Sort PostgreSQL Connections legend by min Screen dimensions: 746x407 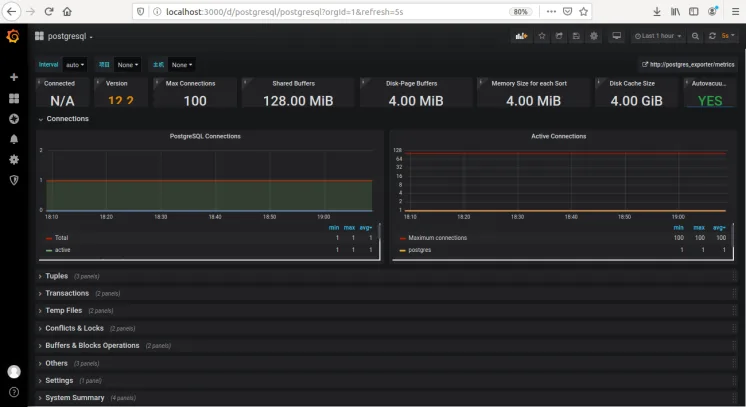coord(334,228)
